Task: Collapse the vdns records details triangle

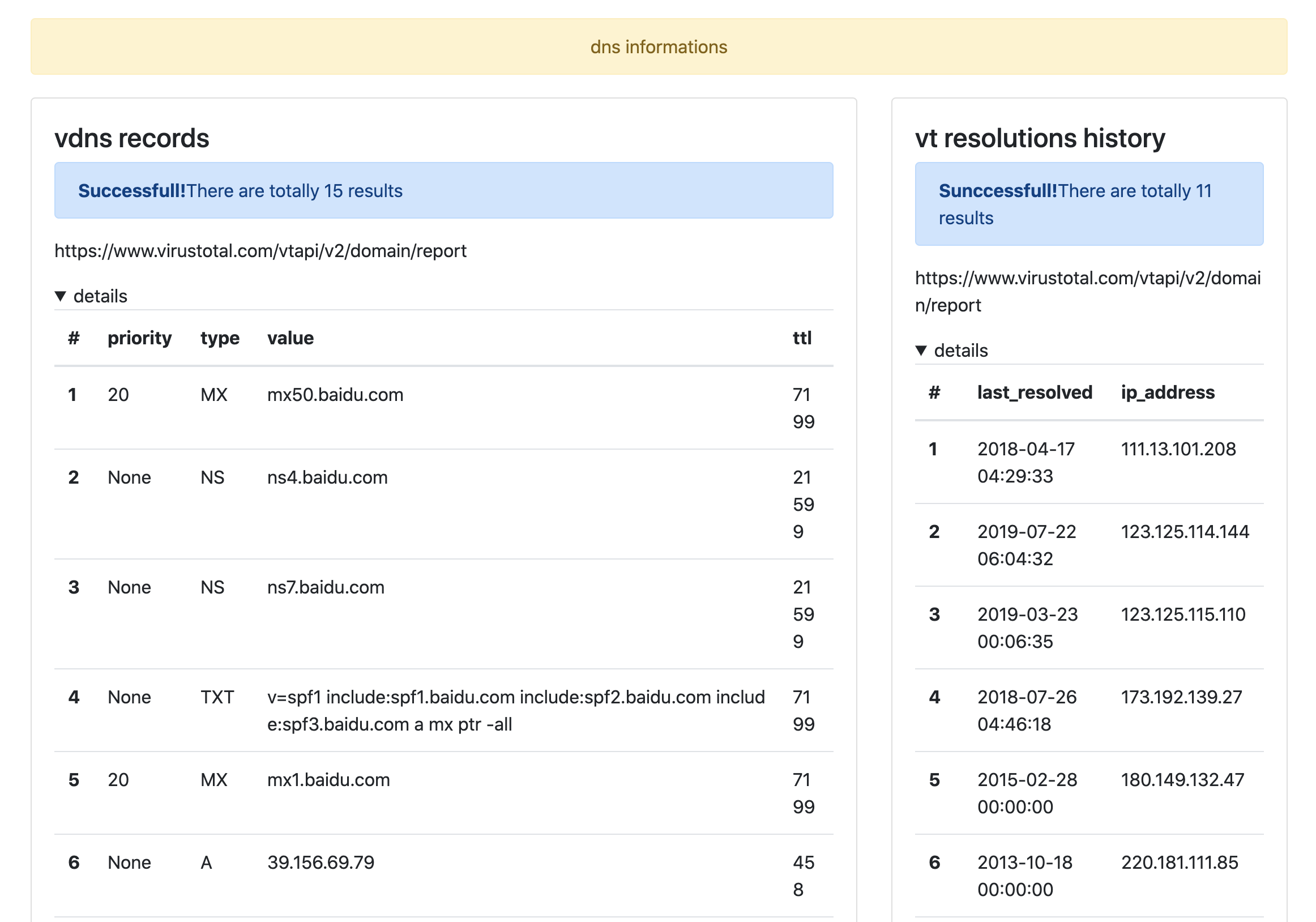Action: click(61, 296)
